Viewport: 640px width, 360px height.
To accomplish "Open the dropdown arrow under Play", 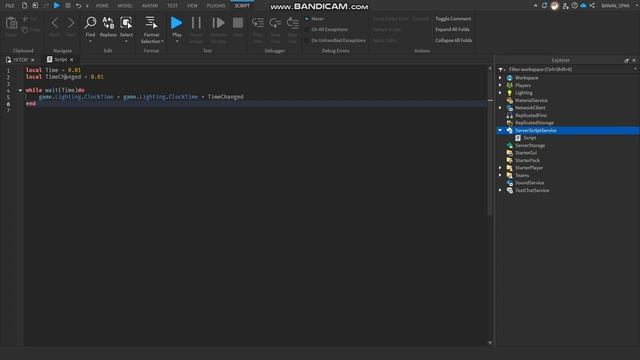I will [x=177, y=41].
